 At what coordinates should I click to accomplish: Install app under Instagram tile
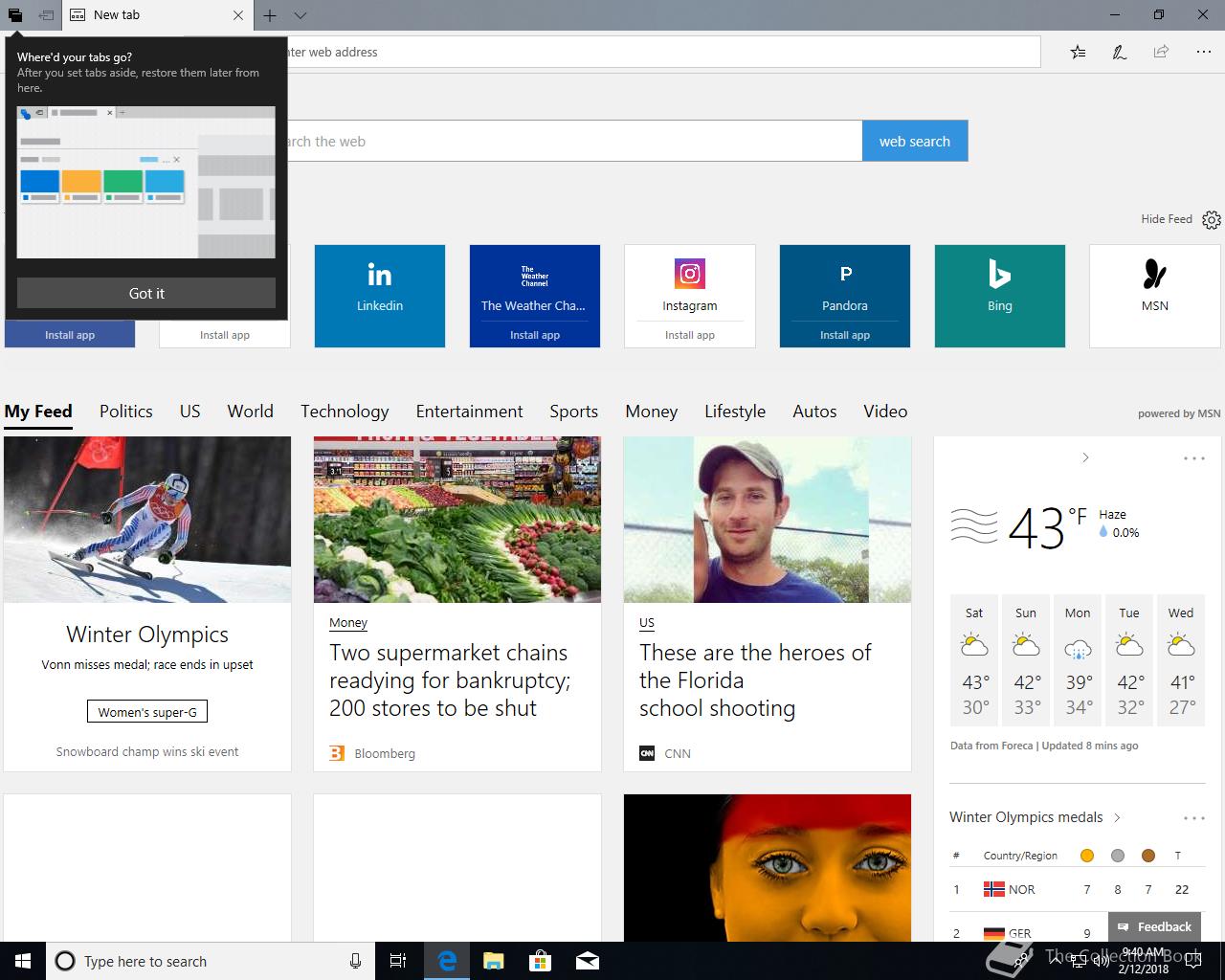[x=690, y=335]
